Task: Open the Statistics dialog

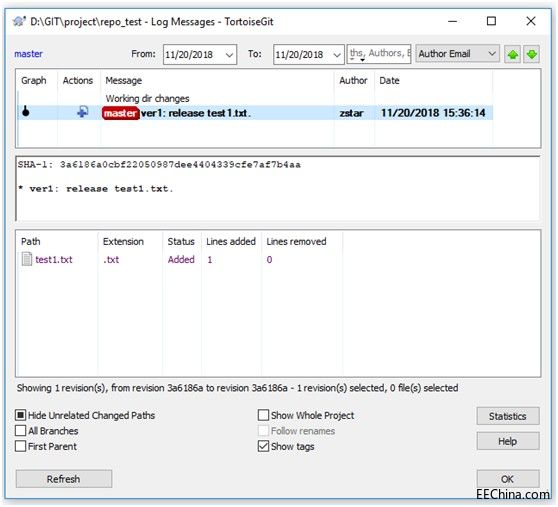Action: 508,416
